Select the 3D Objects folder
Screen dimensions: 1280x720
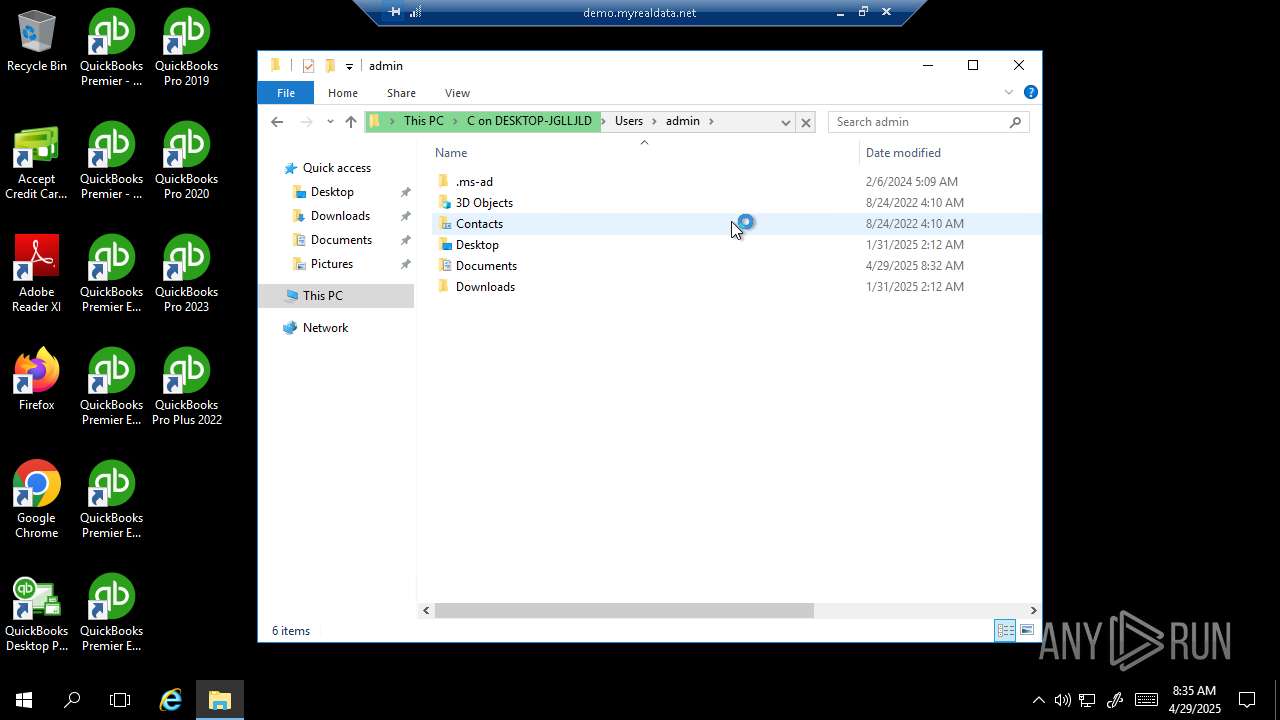tap(484, 203)
